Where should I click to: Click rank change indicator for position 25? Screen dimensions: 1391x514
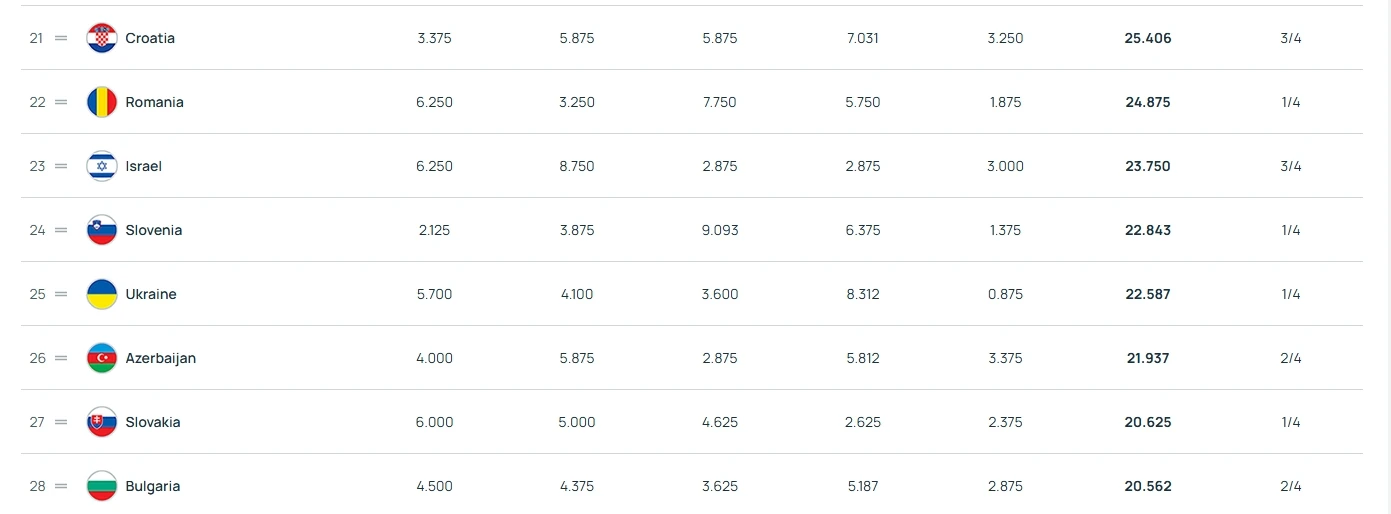pos(61,294)
